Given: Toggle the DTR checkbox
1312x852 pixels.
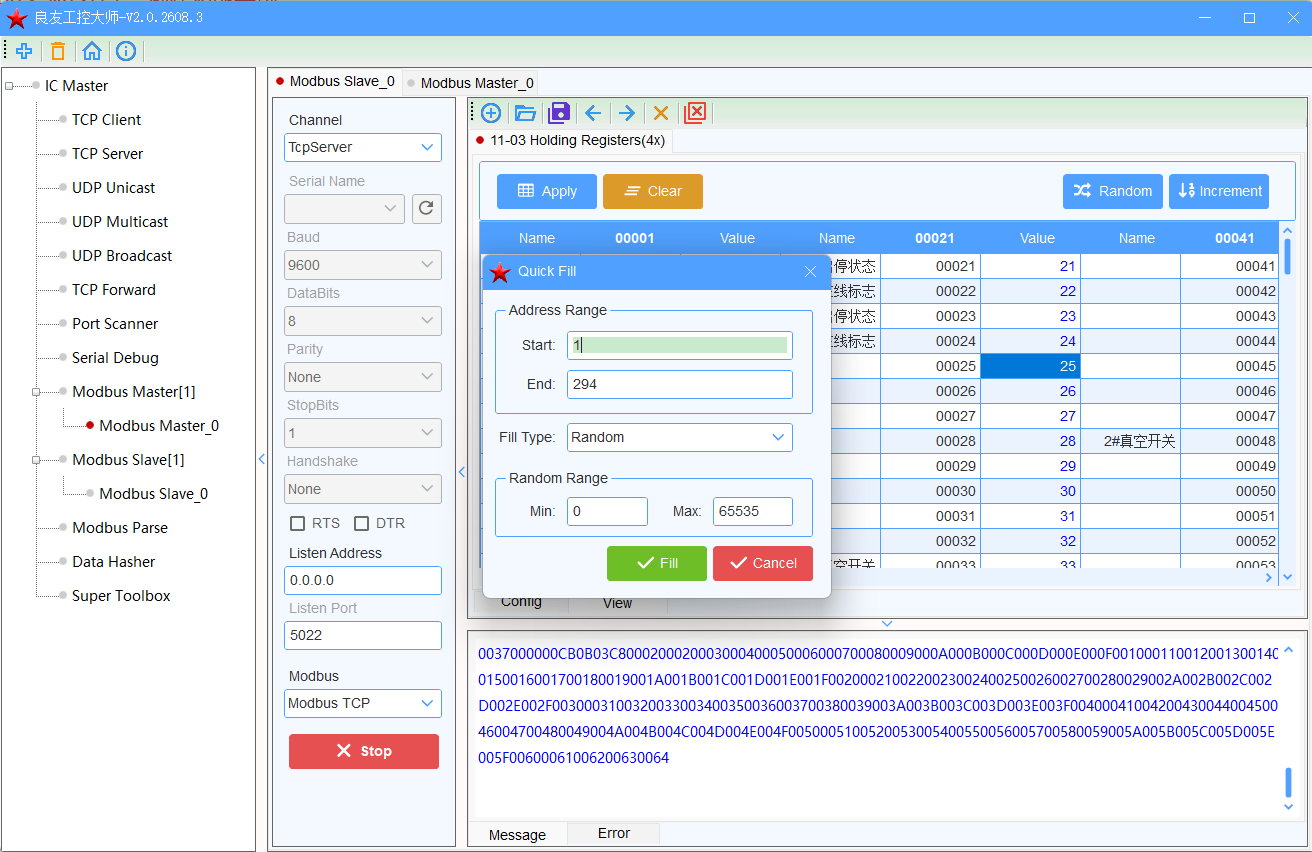Looking at the screenshot, I should (x=362, y=524).
